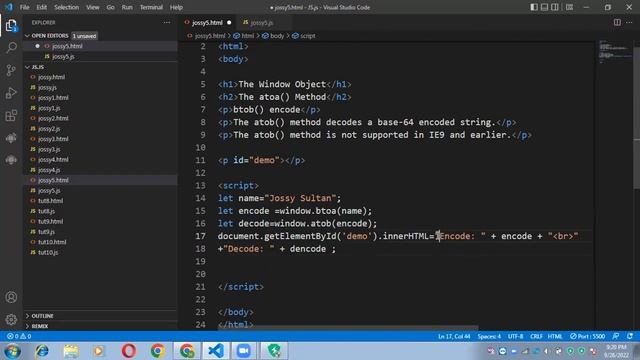This screenshot has width=640, height=360.
Task: Click the HTML language mode selector
Action: pyautogui.click(x=555, y=336)
